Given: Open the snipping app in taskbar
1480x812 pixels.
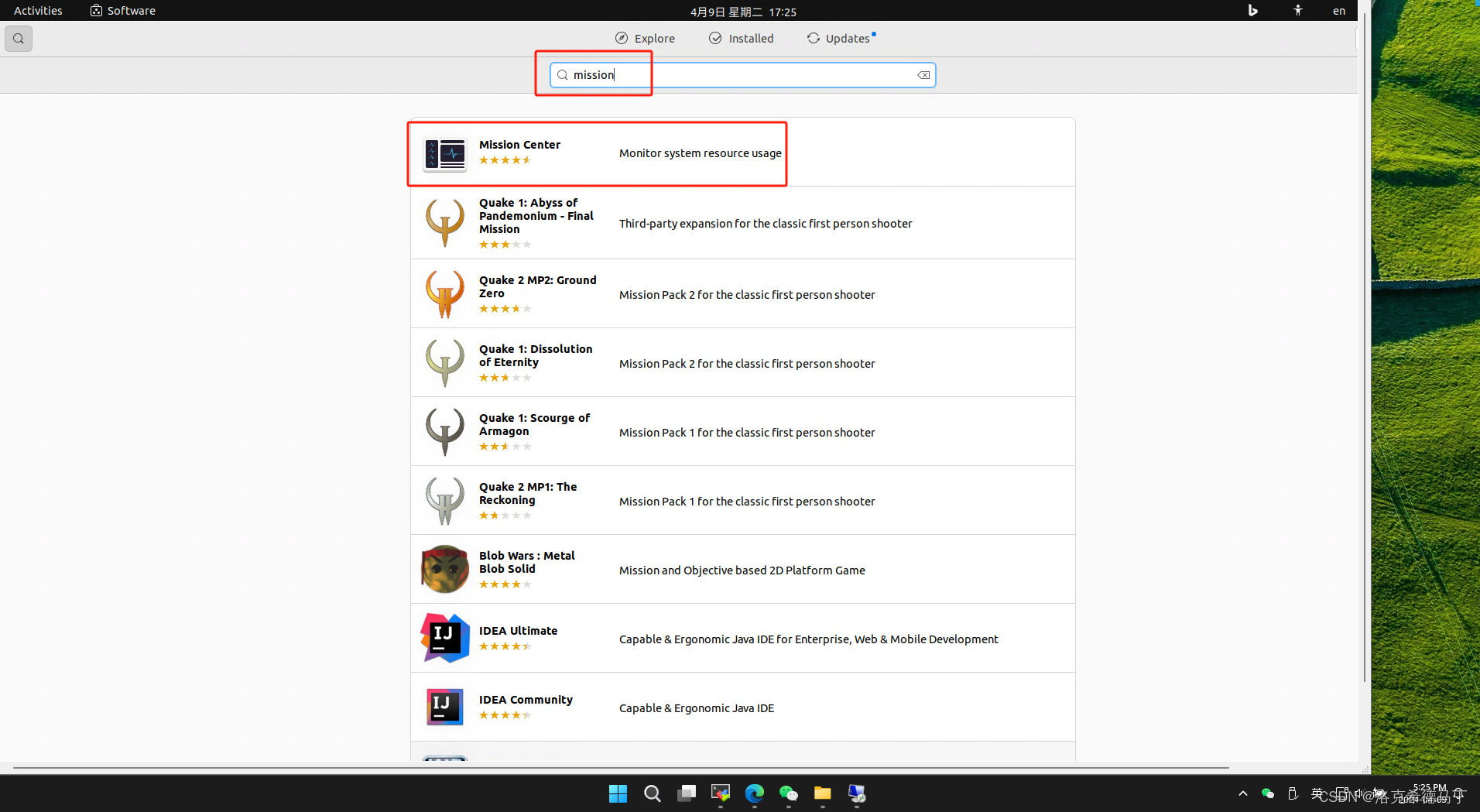Looking at the screenshot, I should 720,793.
